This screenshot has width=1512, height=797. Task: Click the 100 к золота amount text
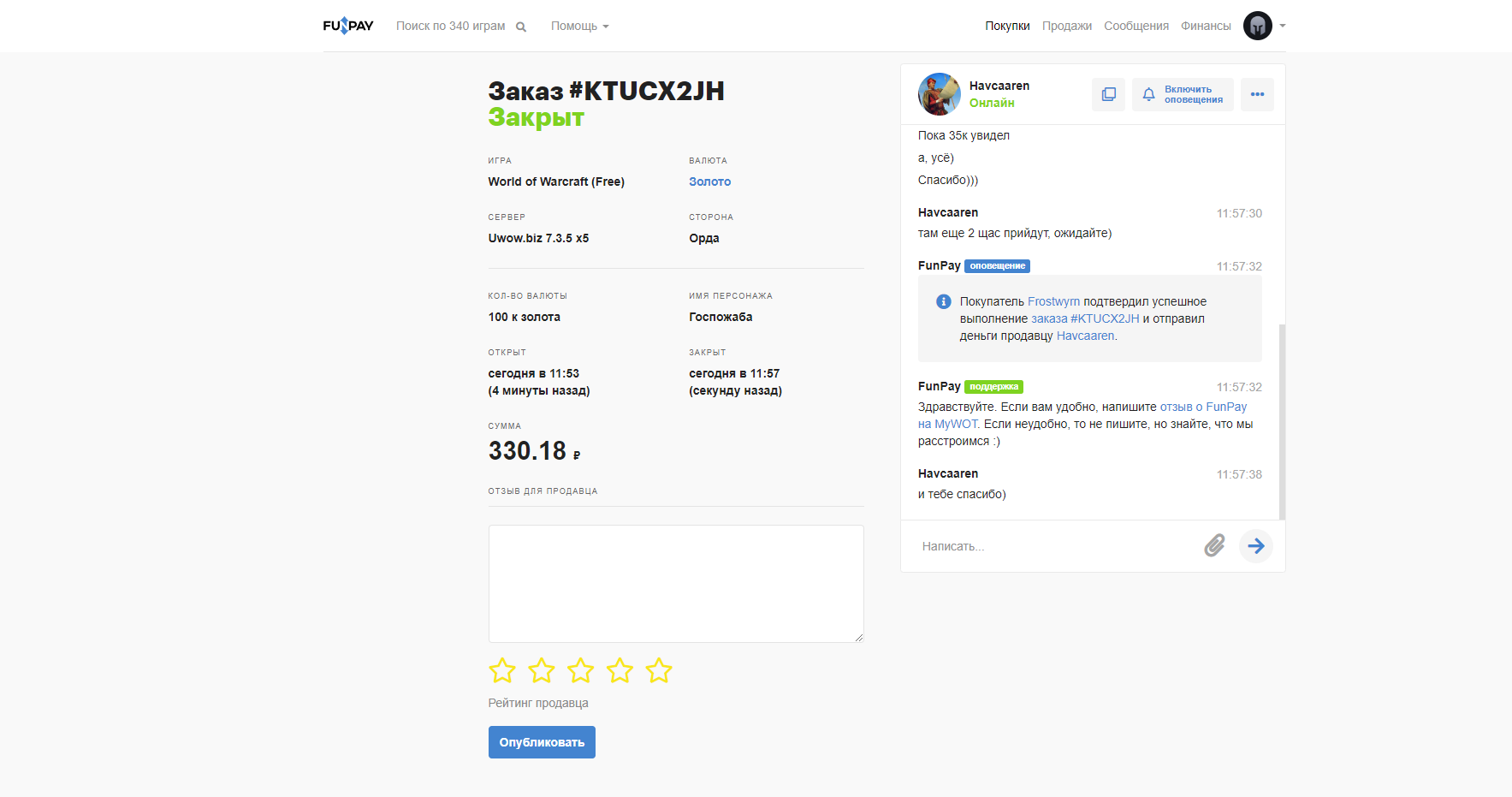(x=524, y=317)
